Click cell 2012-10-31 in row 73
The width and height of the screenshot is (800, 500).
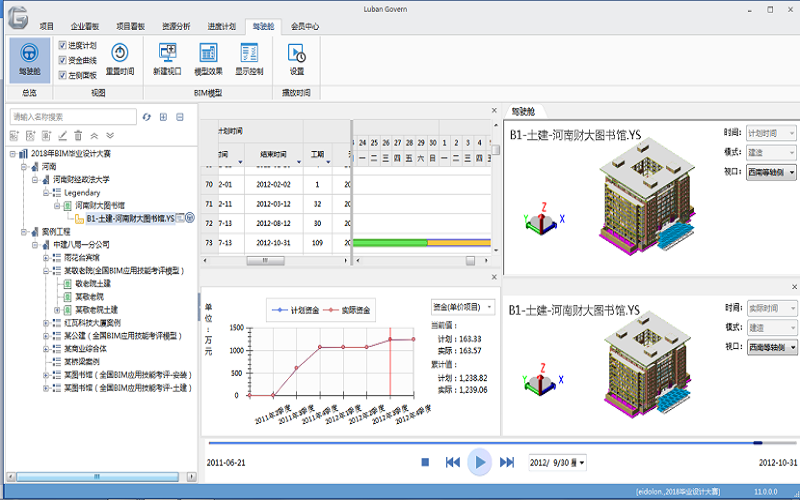pos(273,243)
